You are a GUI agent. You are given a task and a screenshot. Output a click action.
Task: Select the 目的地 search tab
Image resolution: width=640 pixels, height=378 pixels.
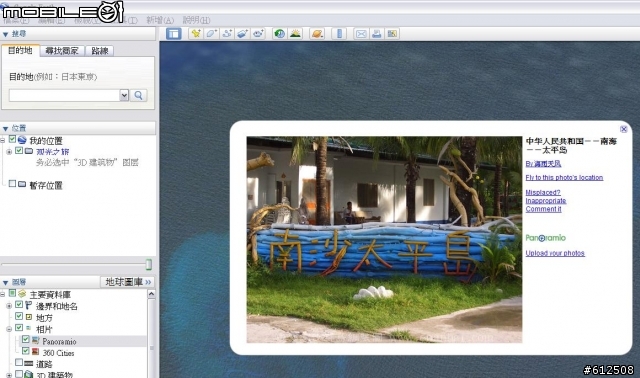pyautogui.click(x=20, y=51)
